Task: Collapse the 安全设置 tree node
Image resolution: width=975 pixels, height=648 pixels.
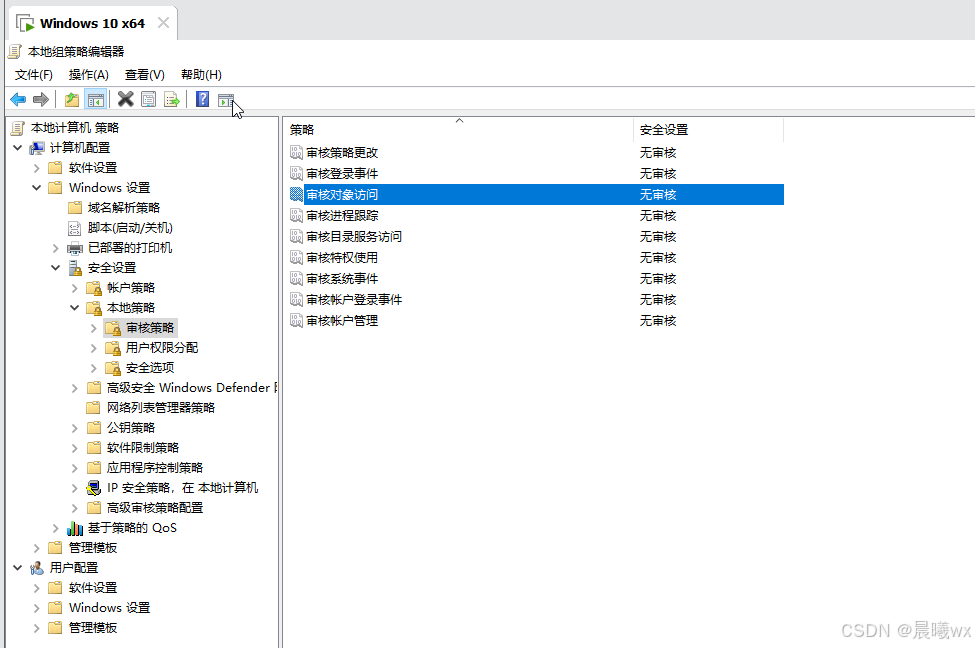Action: (x=55, y=268)
